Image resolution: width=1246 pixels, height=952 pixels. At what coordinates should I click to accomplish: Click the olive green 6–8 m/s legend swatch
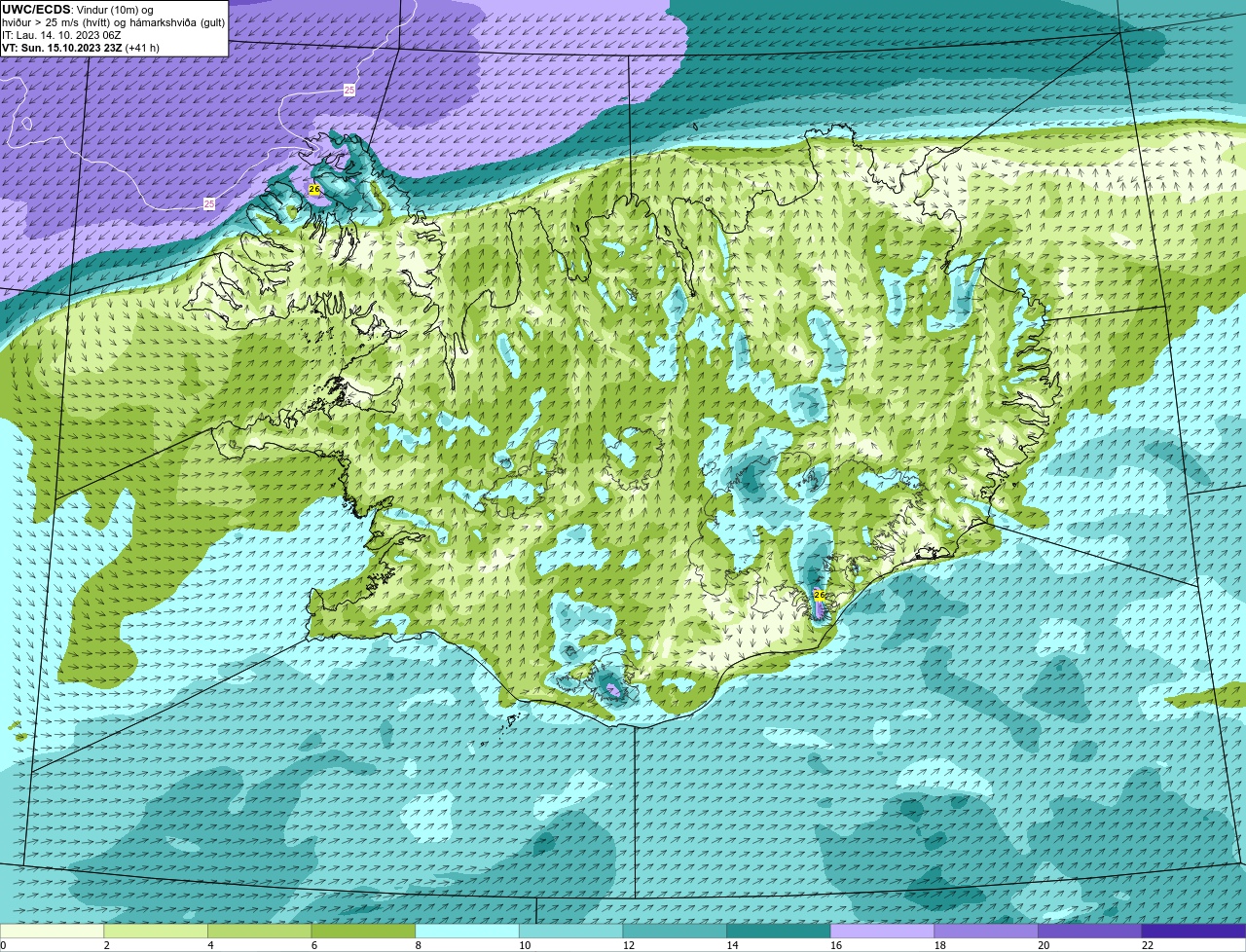(x=363, y=931)
